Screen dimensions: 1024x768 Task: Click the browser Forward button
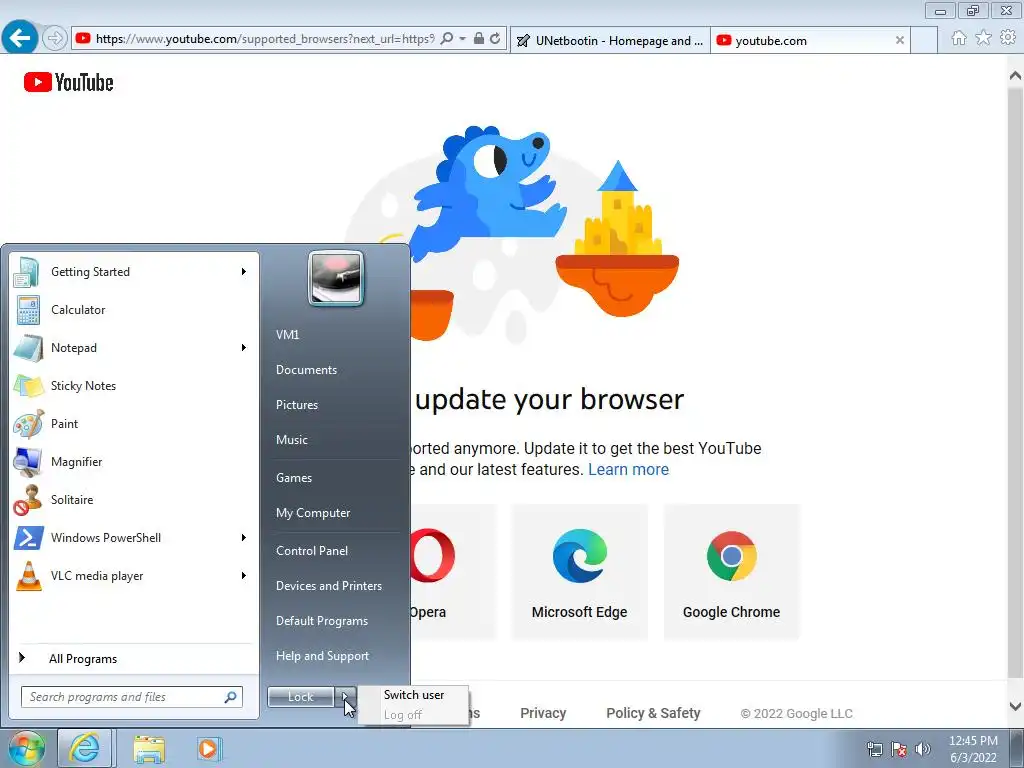coord(55,39)
